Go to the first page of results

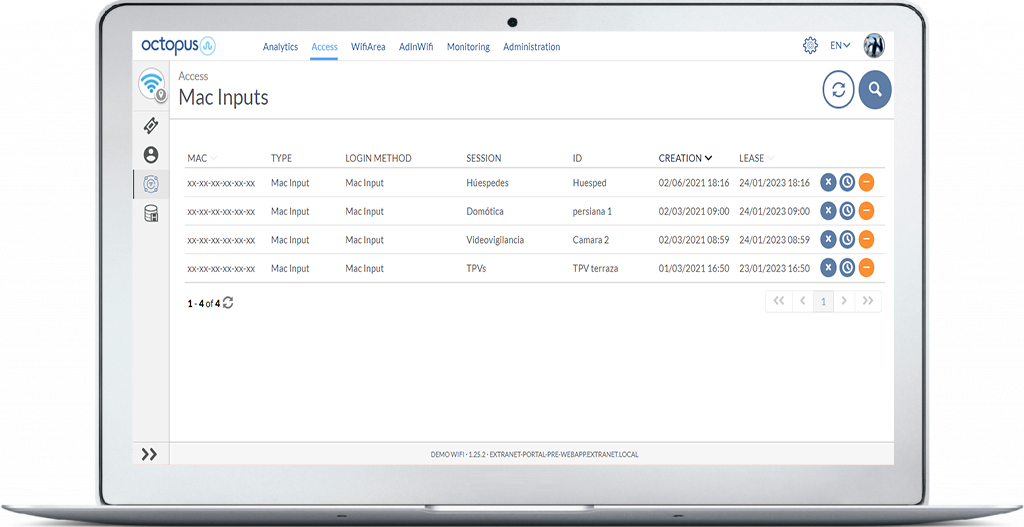pyautogui.click(x=778, y=301)
